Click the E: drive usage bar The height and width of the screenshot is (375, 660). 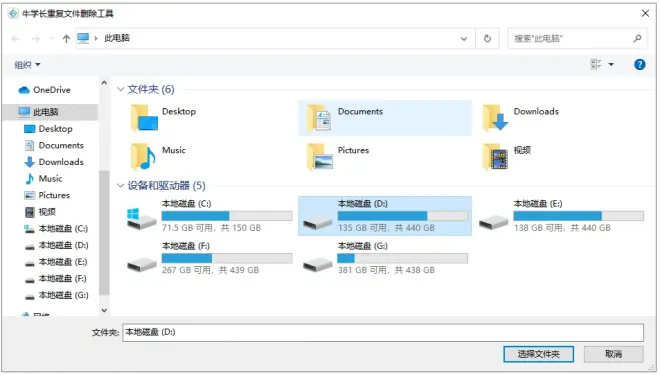578,216
